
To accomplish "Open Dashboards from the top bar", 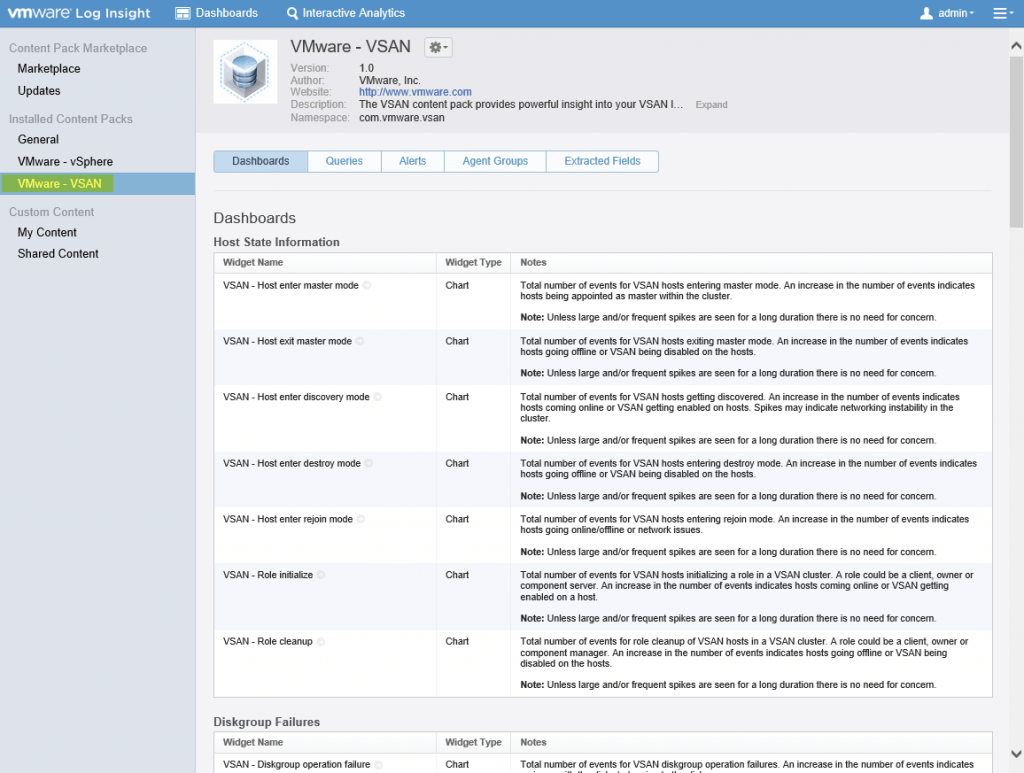I will (217, 13).
